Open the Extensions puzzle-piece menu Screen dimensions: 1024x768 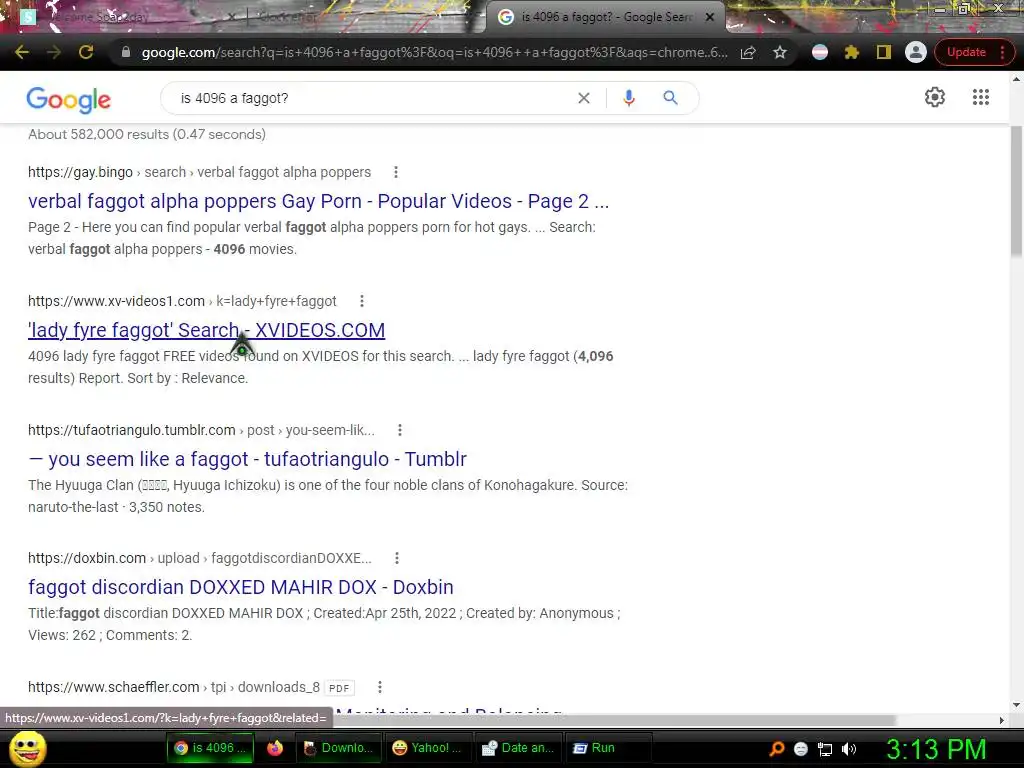852,52
